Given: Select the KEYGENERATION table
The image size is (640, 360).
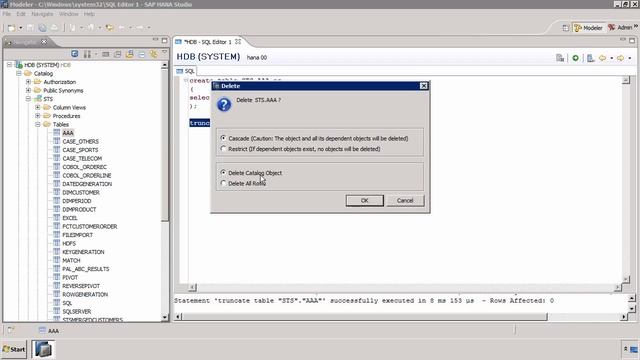Looking at the screenshot, I should tap(83, 252).
